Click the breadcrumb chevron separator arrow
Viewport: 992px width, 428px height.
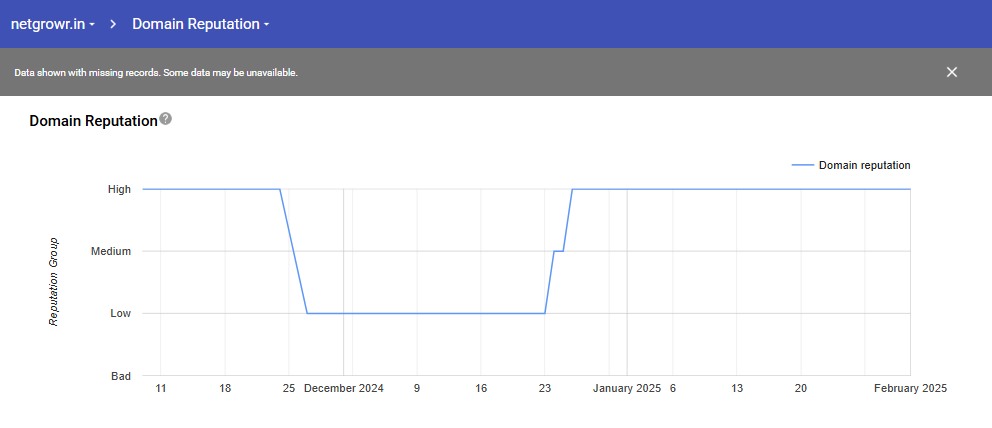click(x=113, y=24)
